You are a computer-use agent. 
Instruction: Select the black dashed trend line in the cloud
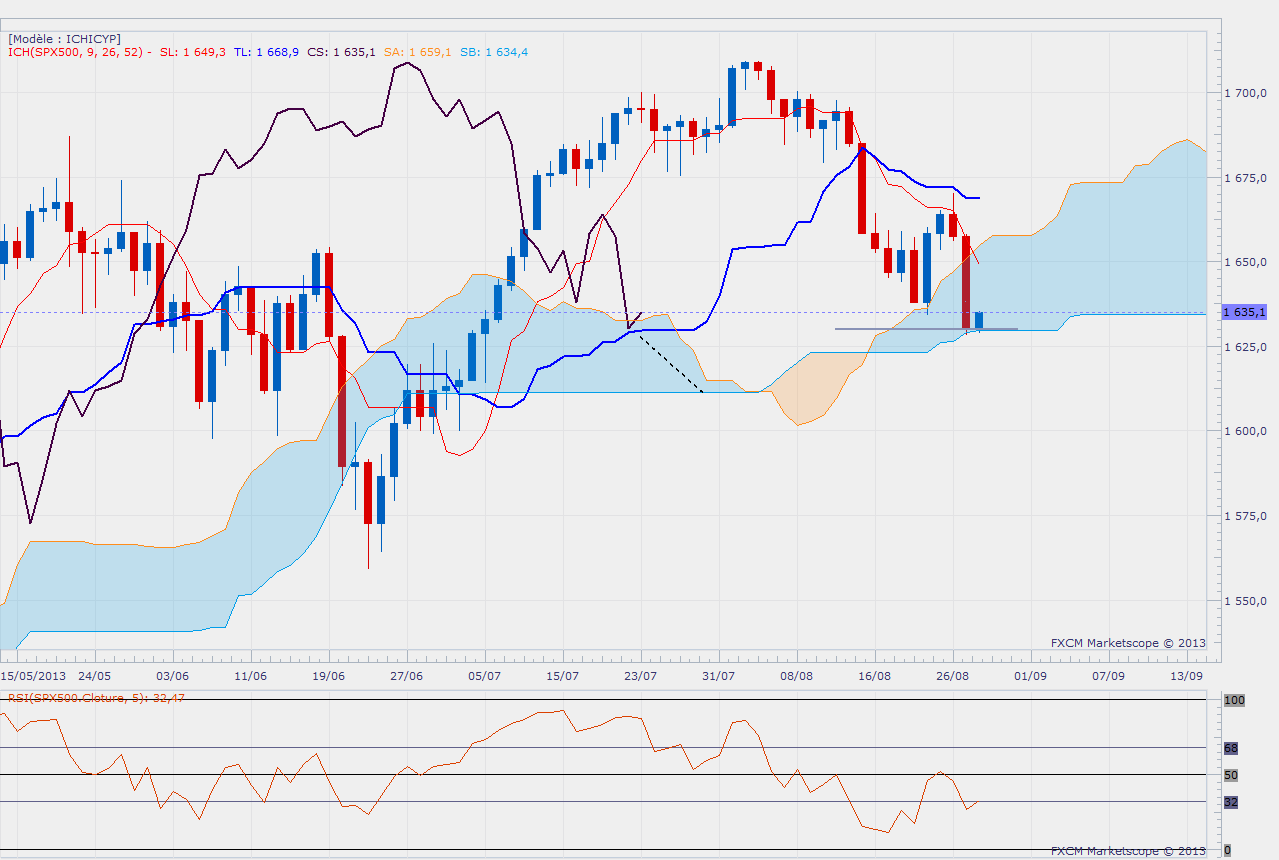coord(672,364)
